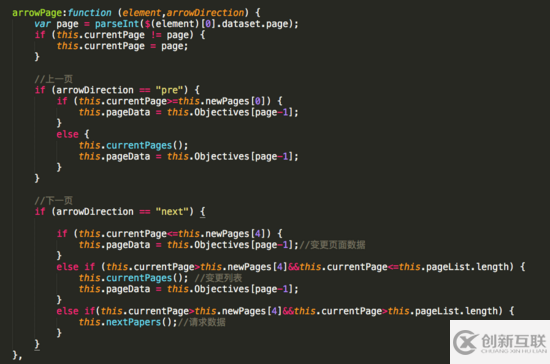Click the //变更列表 comment
Viewport: 550px width, 364px height.
click(x=218, y=278)
